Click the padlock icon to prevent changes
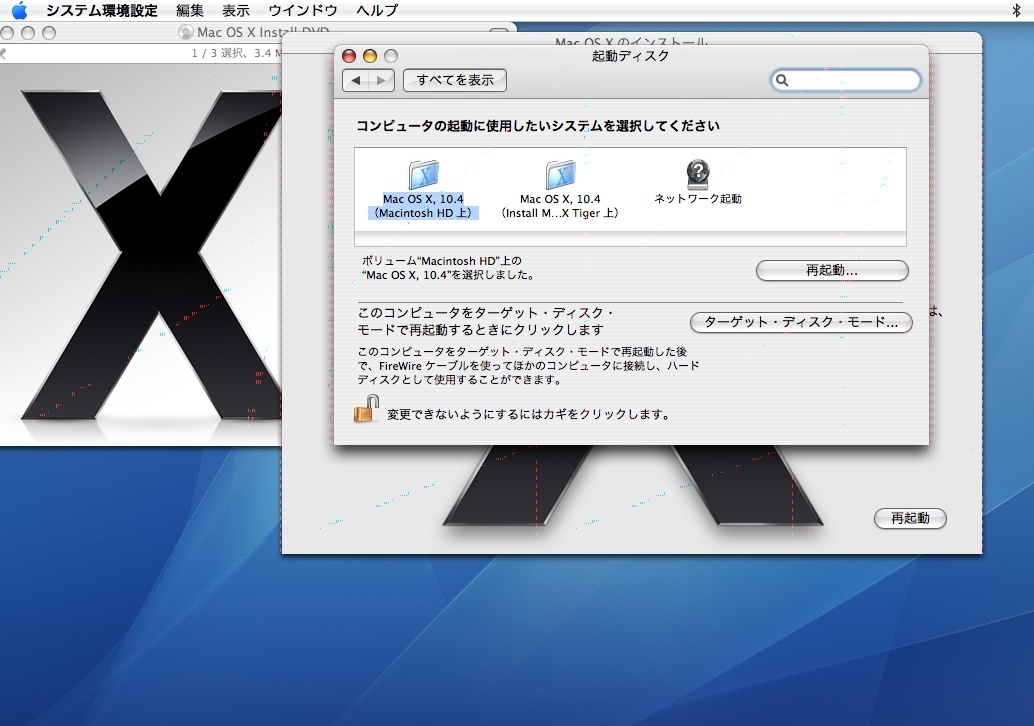The height and width of the screenshot is (726, 1034). [x=367, y=409]
